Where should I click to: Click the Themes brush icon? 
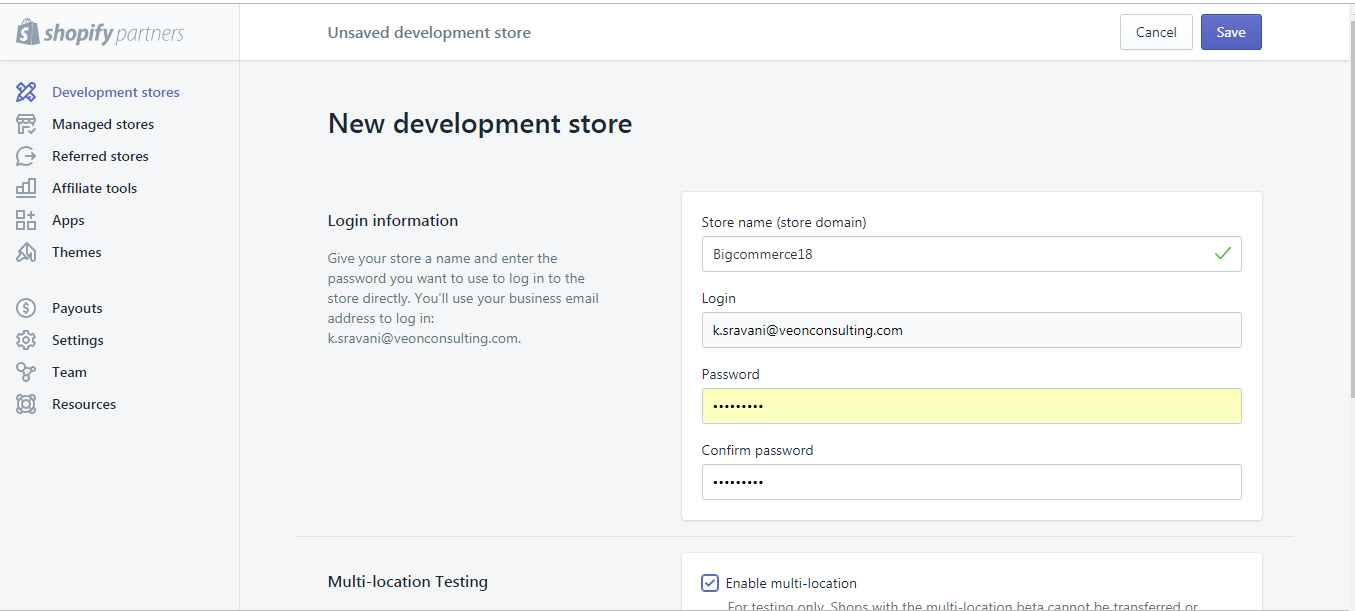tap(26, 252)
